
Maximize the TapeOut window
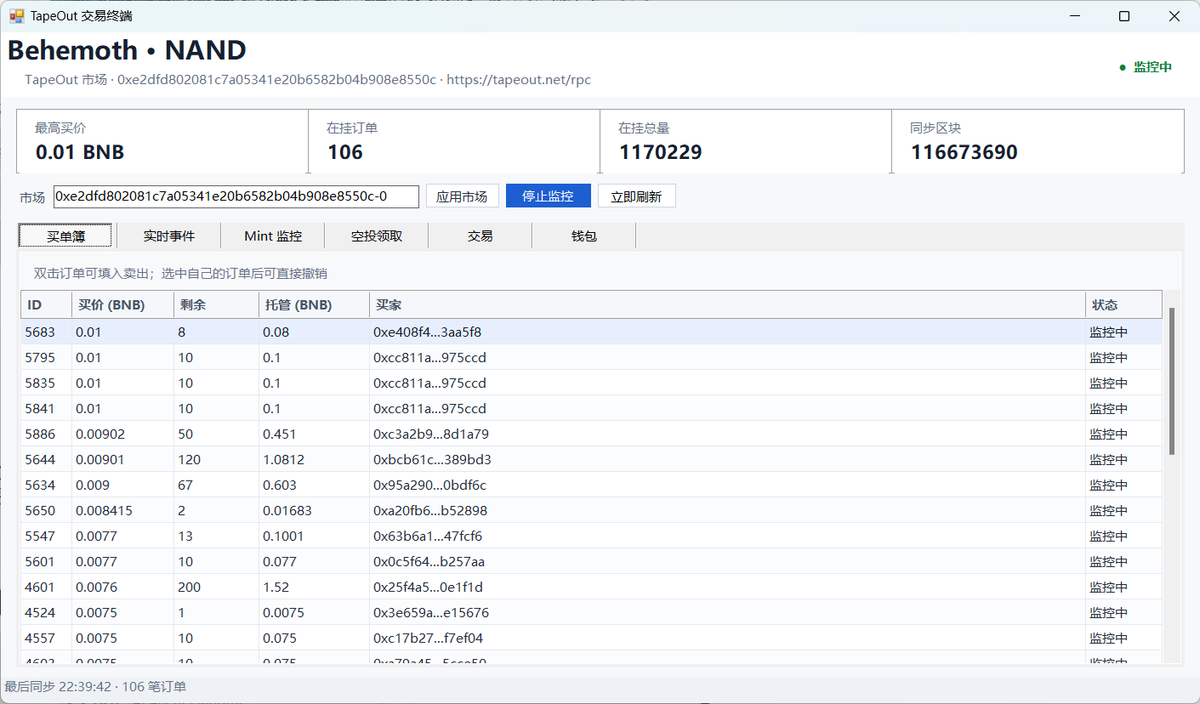pyautogui.click(x=1124, y=16)
